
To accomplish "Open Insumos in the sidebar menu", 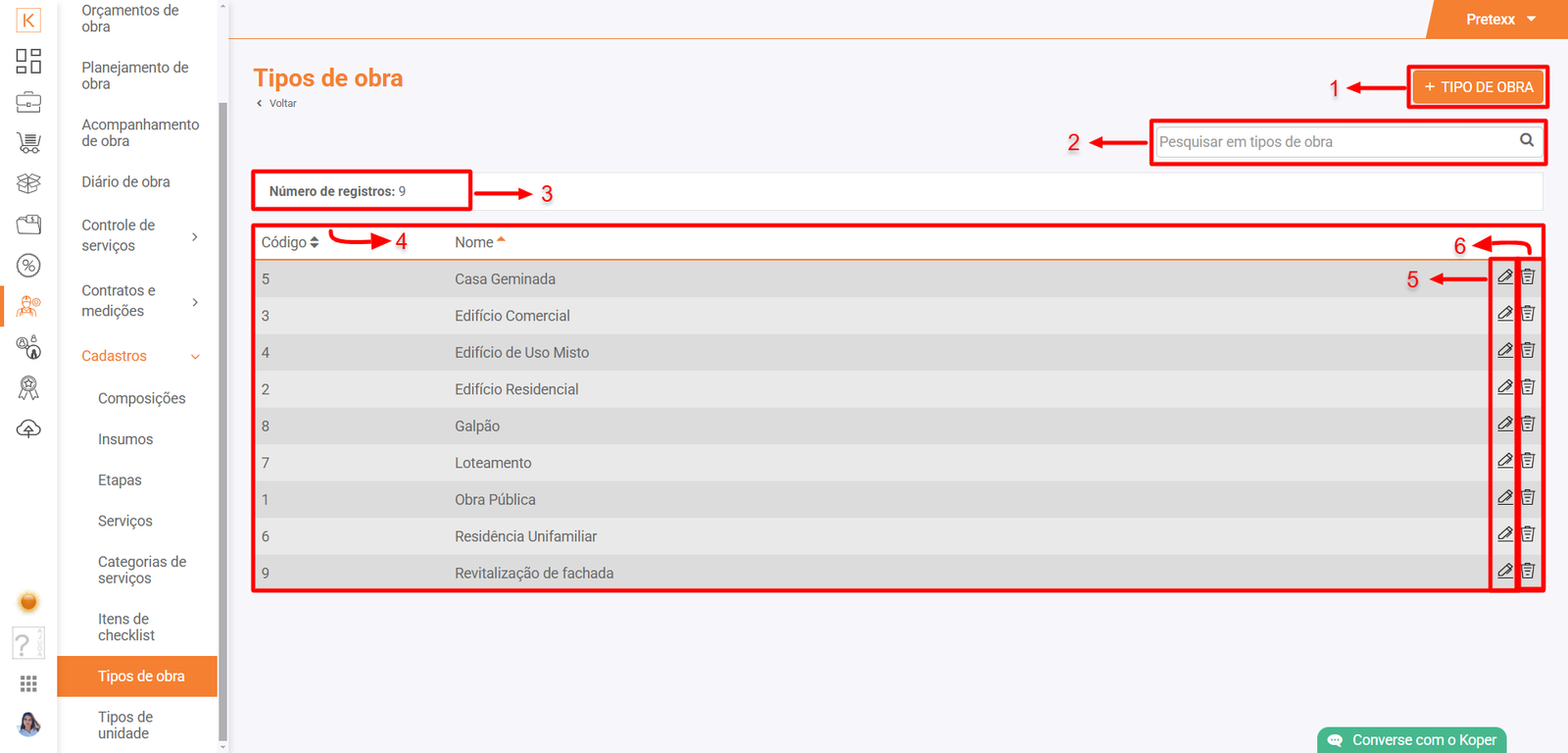I will pos(125,439).
